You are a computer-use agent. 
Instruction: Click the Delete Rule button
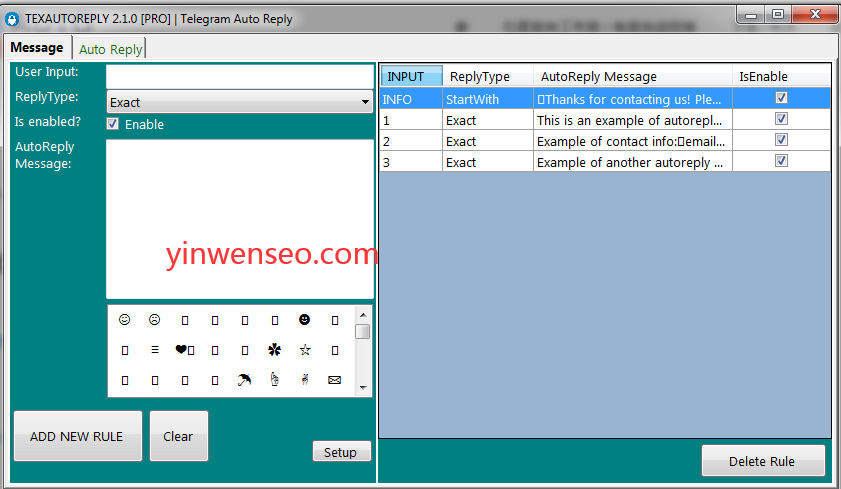click(x=763, y=461)
